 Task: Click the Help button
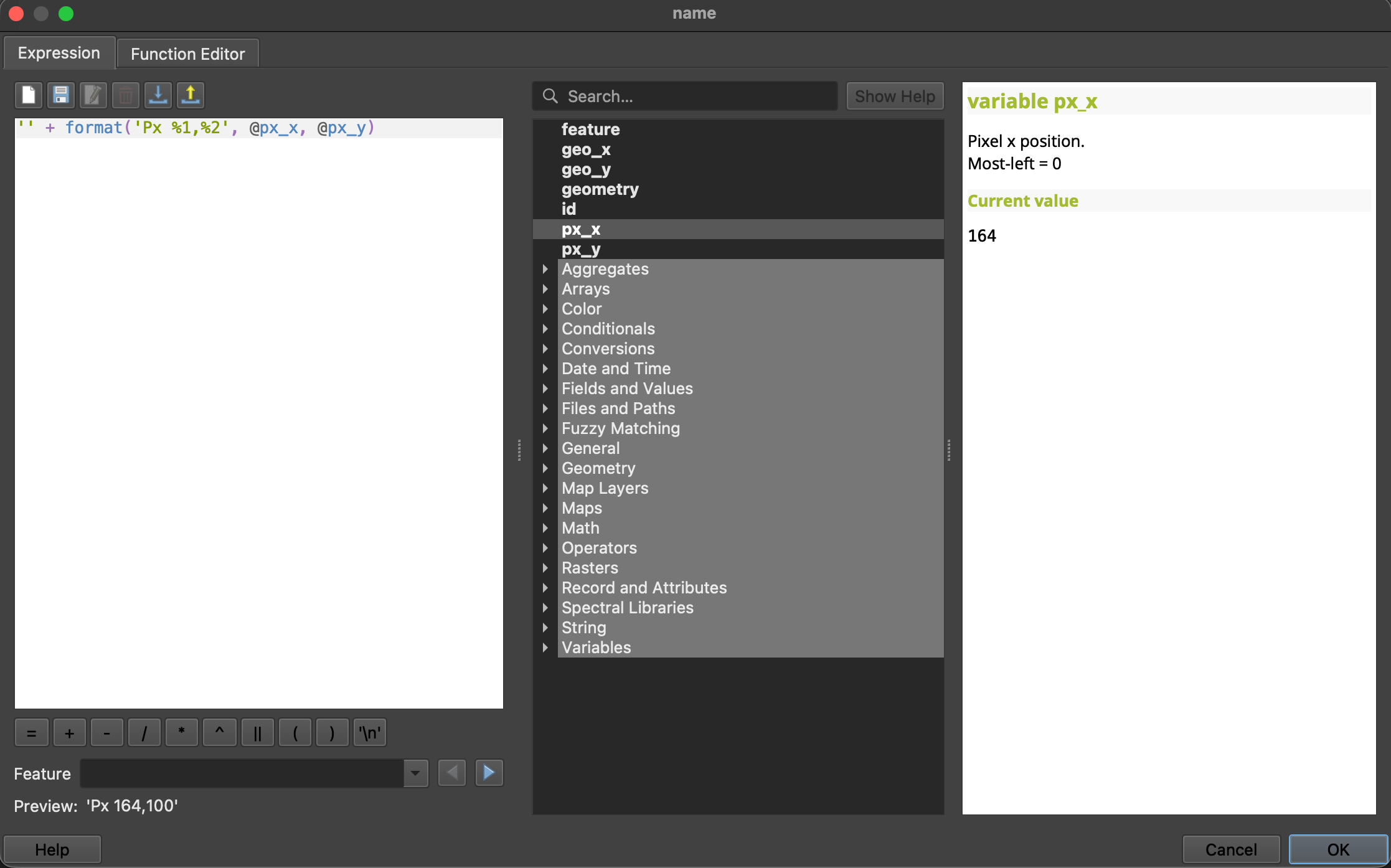coord(52,849)
